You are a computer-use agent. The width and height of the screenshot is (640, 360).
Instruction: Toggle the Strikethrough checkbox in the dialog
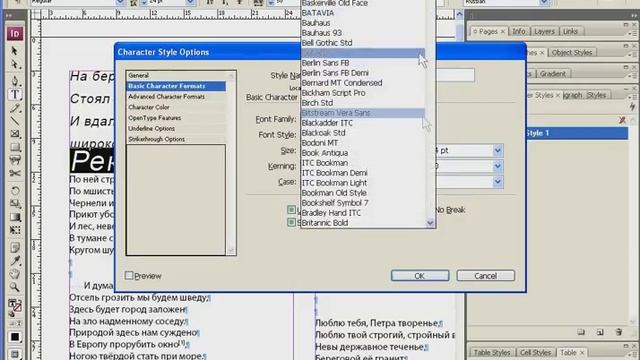click(291, 222)
